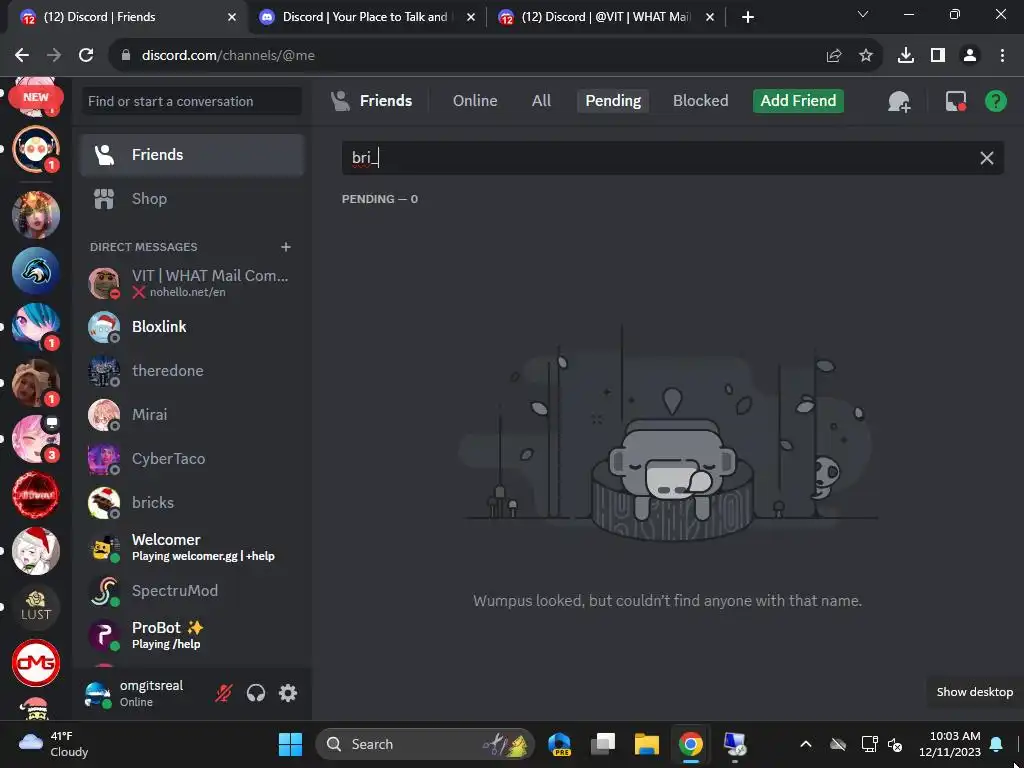Open a new browser tab
Image resolution: width=1024 pixels, height=768 pixels.
(748, 17)
